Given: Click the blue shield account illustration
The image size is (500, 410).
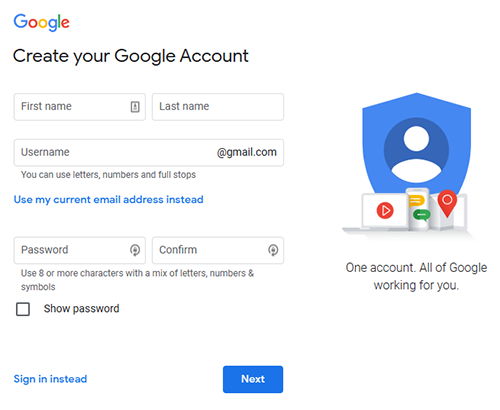Looking at the screenshot, I should (416, 143).
